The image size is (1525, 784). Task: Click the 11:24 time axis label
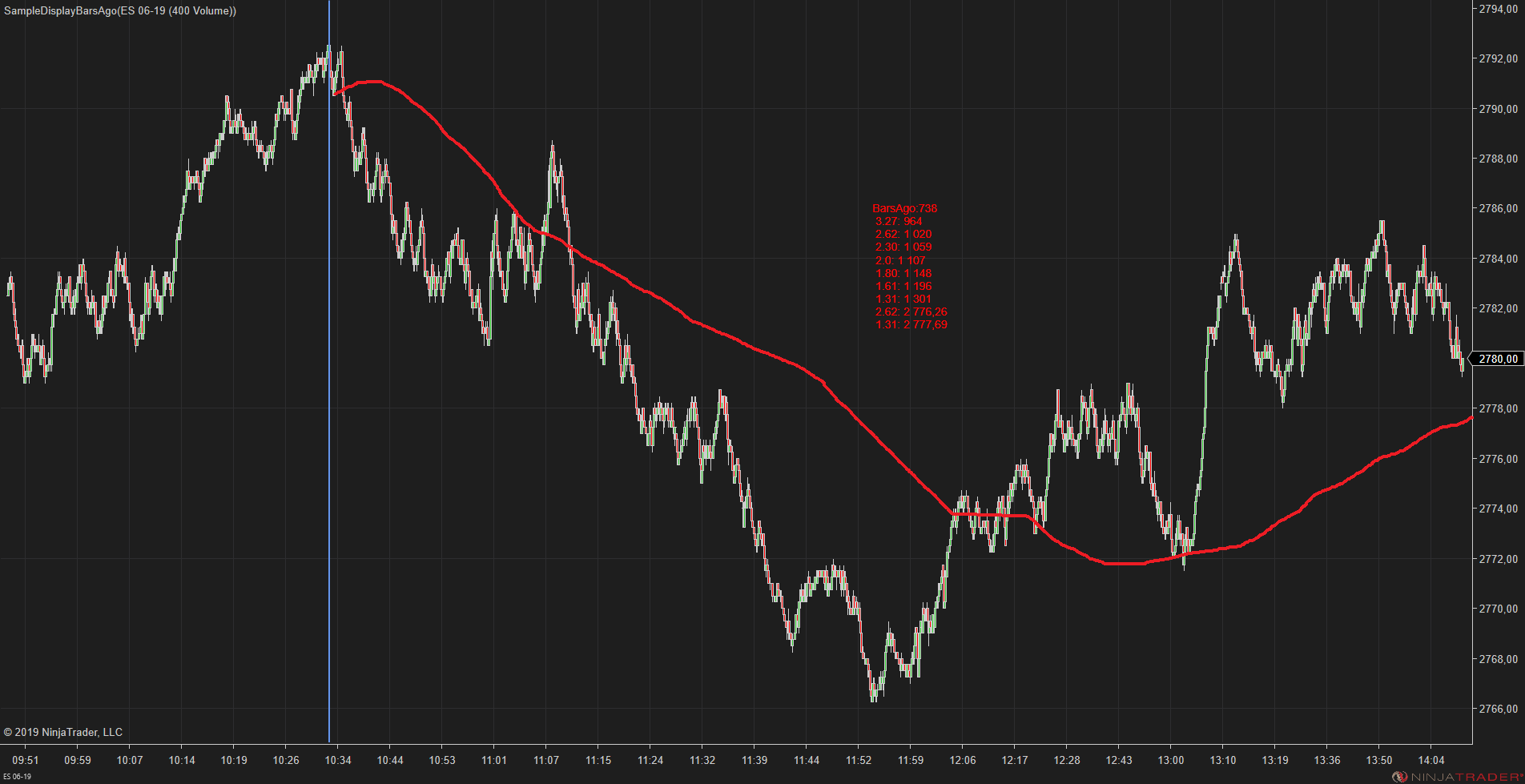tap(650, 760)
